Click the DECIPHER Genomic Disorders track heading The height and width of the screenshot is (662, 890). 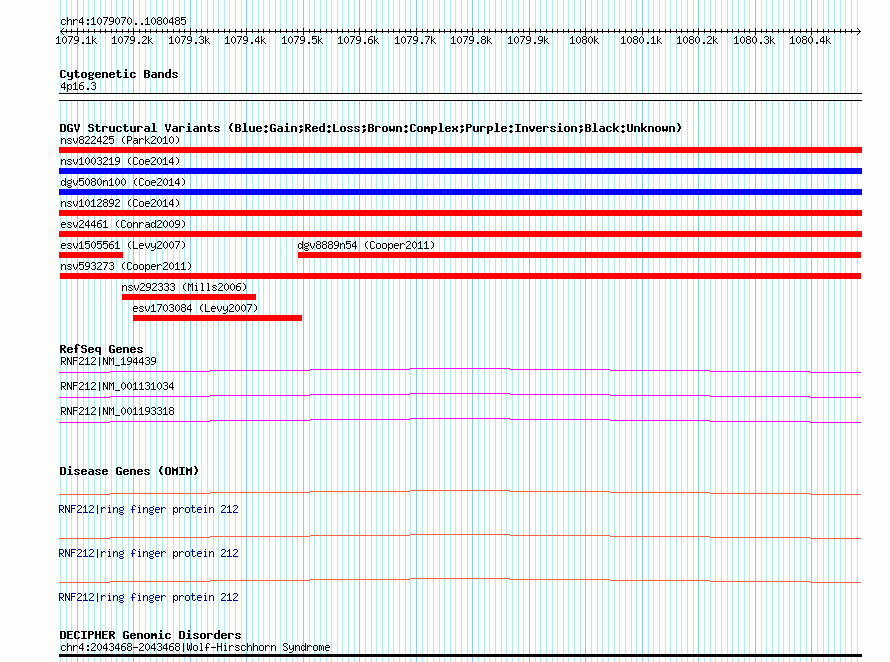coord(150,635)
